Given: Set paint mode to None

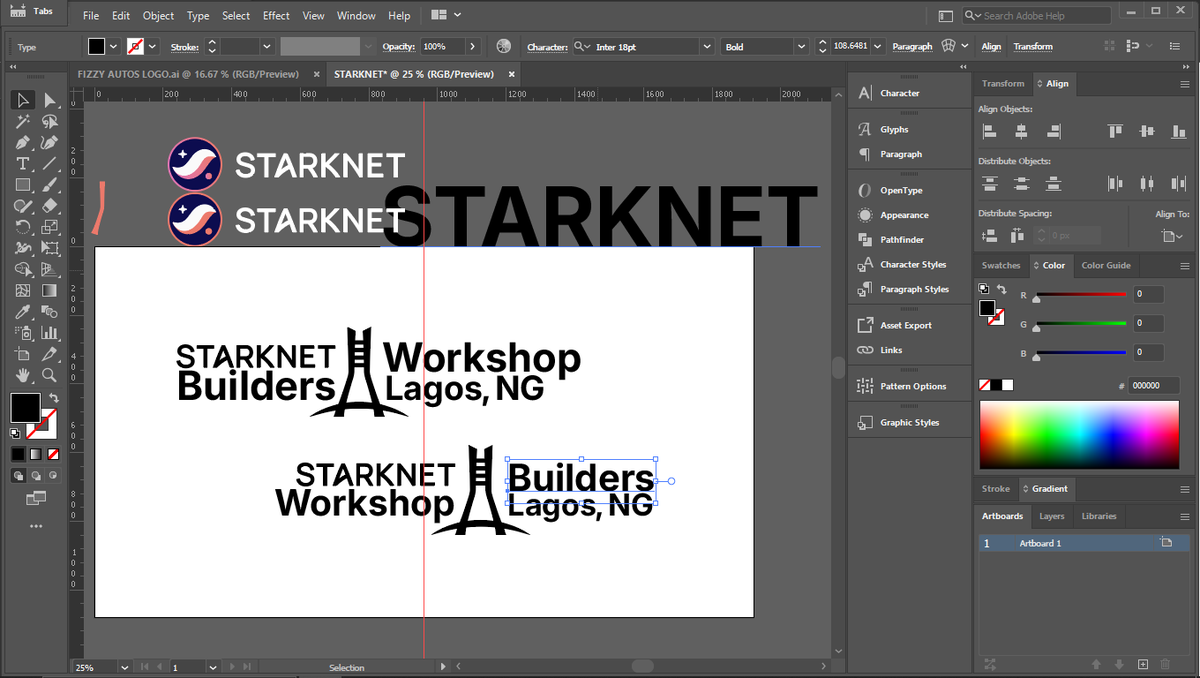Looking at the screenshot, I should [x=53, y=453].
